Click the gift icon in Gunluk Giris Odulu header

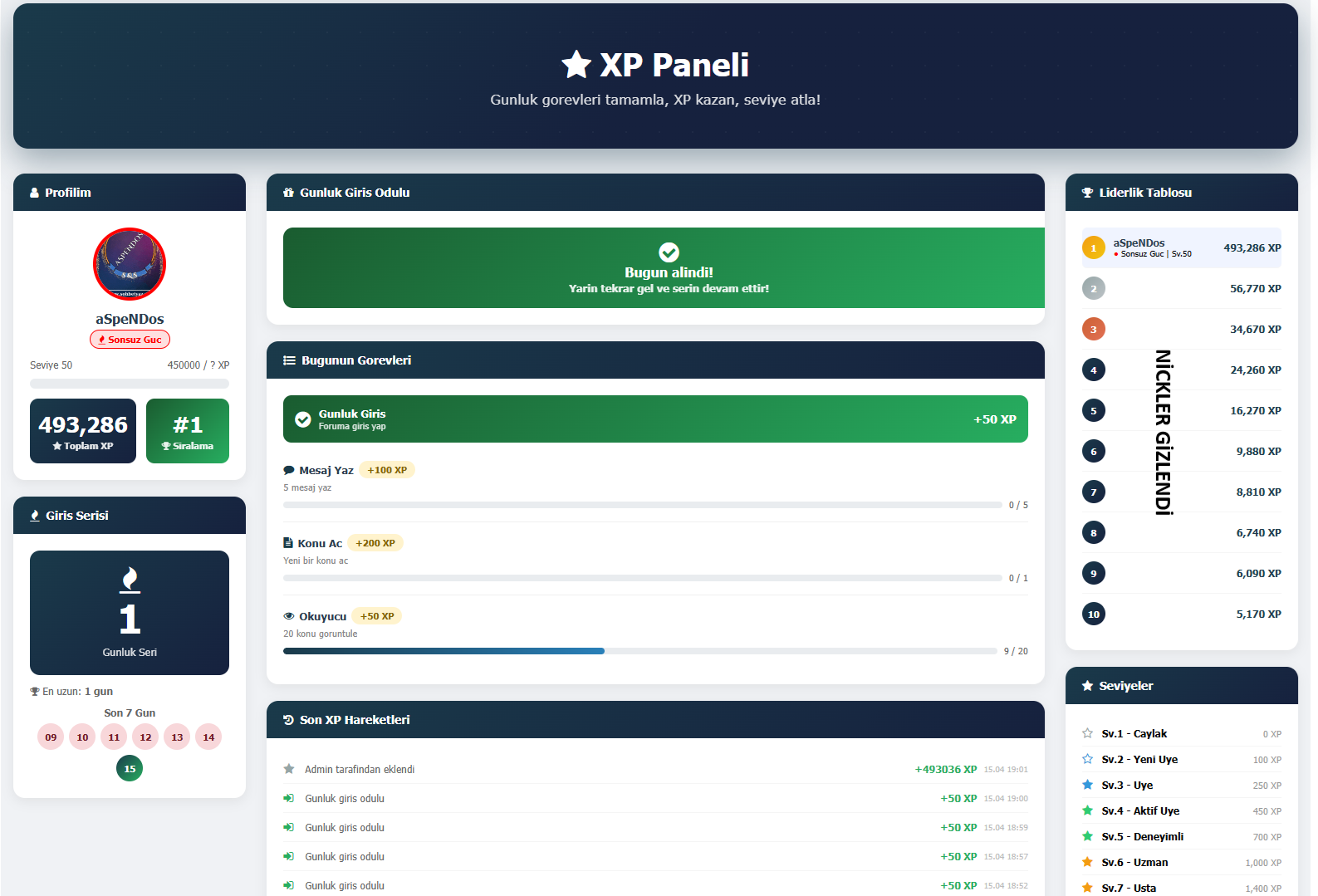288,193
